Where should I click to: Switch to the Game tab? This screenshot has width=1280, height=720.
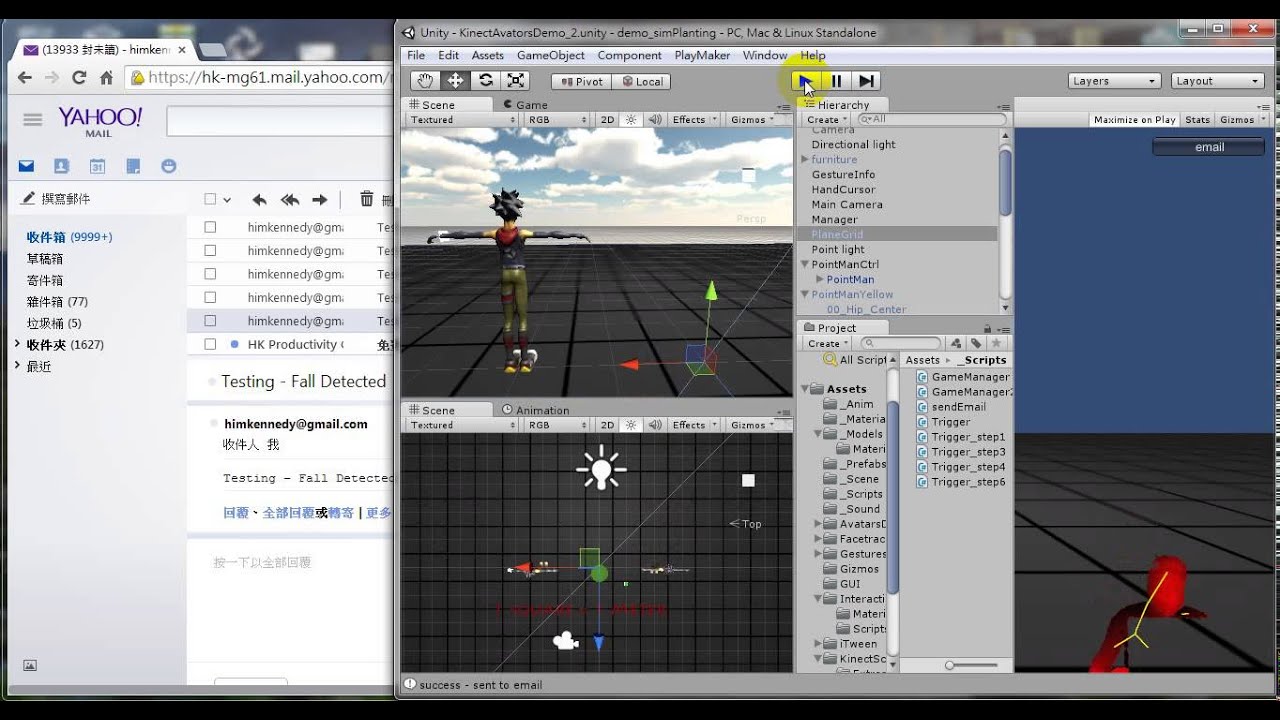tap(526, 104)
